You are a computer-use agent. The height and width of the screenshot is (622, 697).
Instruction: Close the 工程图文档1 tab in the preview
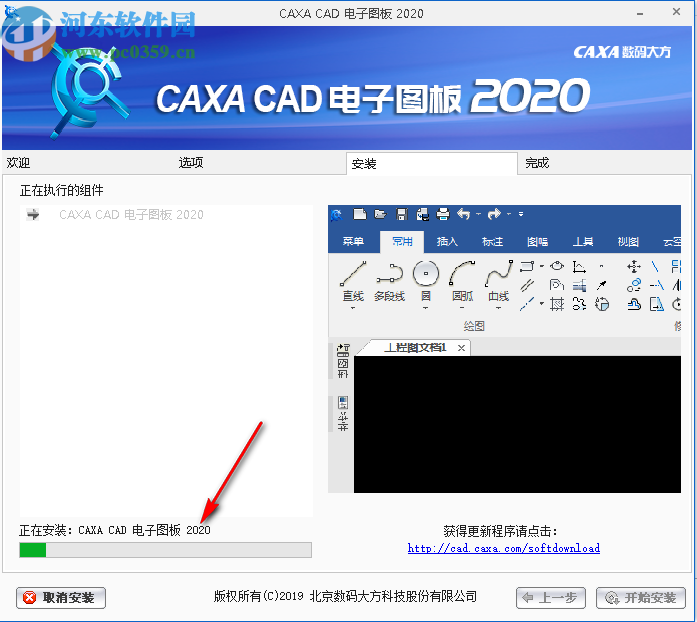pos(461,348)
